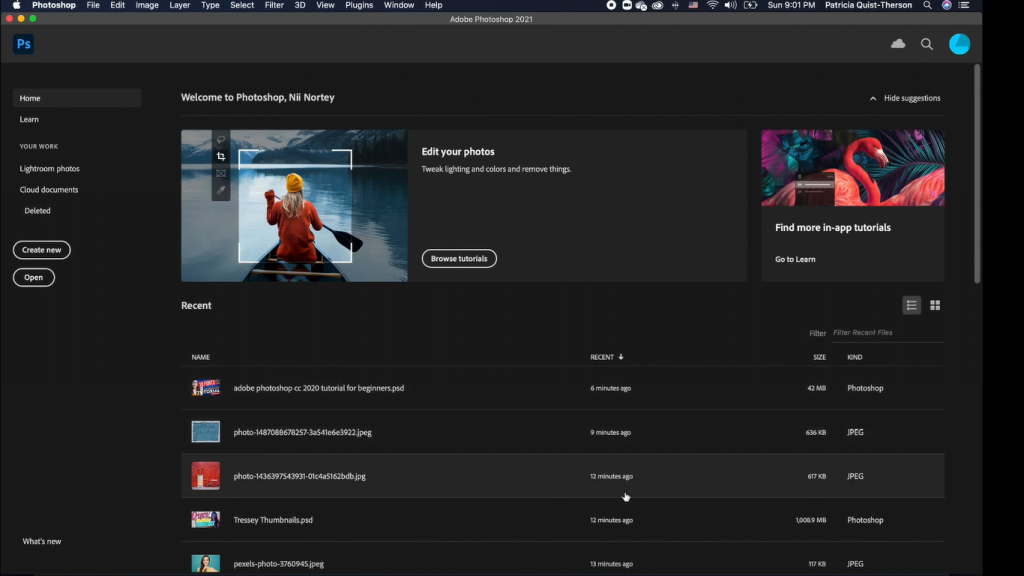Open the Siri icon in menu bar
The height and width of the screenshot is (576, 1024).
click(x=946, y=5)
